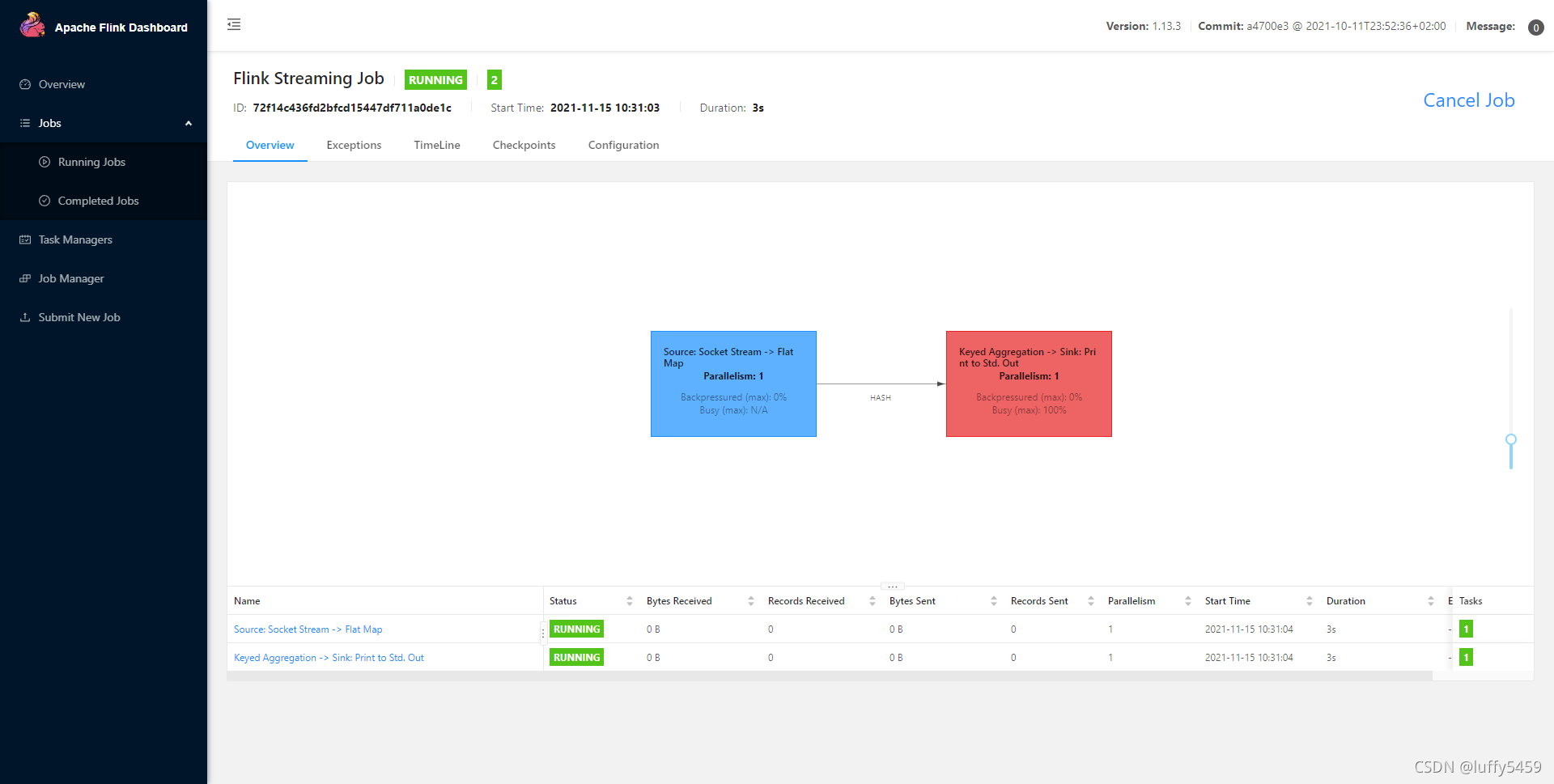Switch to the TimeLine tab
This screenshot has height=784, width=1554.
click(437, 145)
